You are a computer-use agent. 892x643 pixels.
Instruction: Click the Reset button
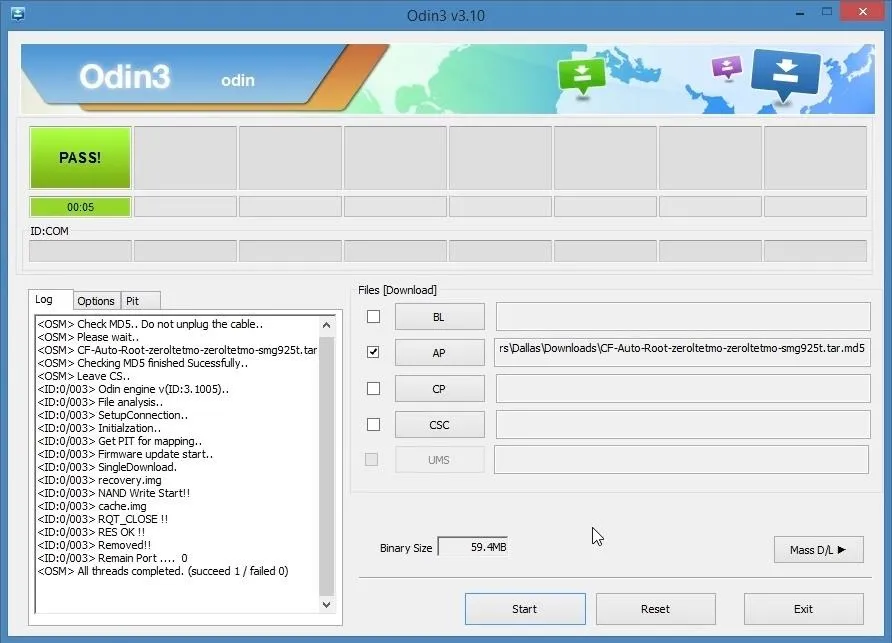coord(655,609)
